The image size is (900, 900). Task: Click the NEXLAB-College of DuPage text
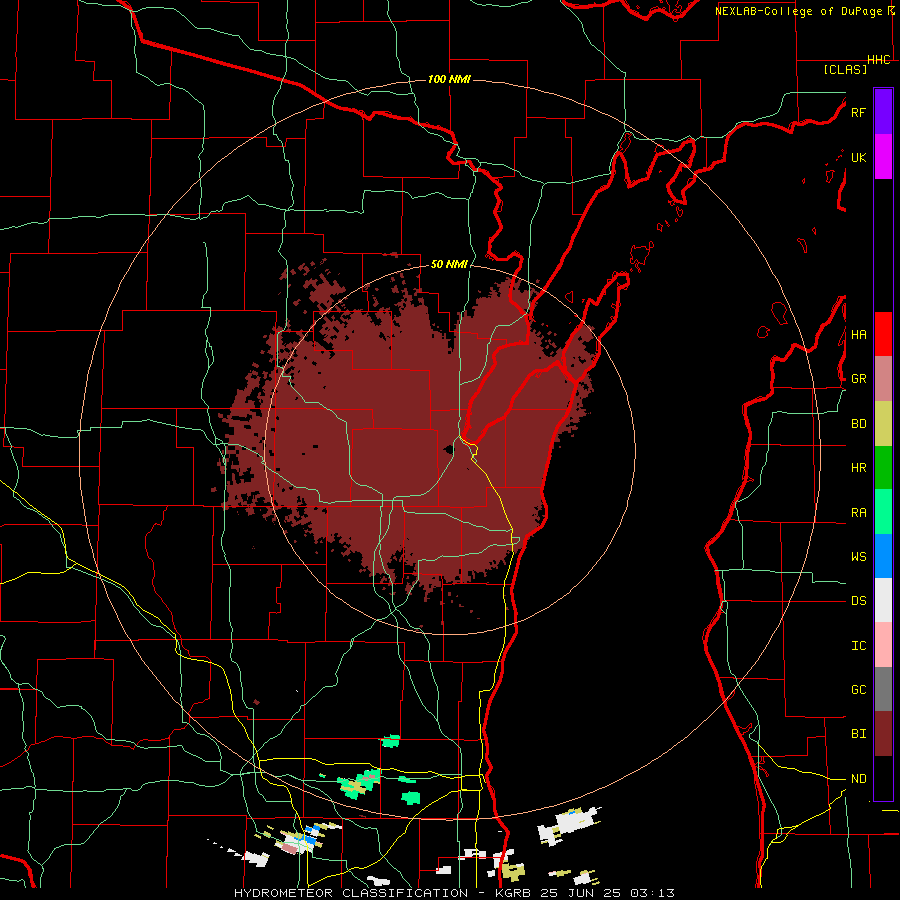pyautogui.click(x=798, y=11)
